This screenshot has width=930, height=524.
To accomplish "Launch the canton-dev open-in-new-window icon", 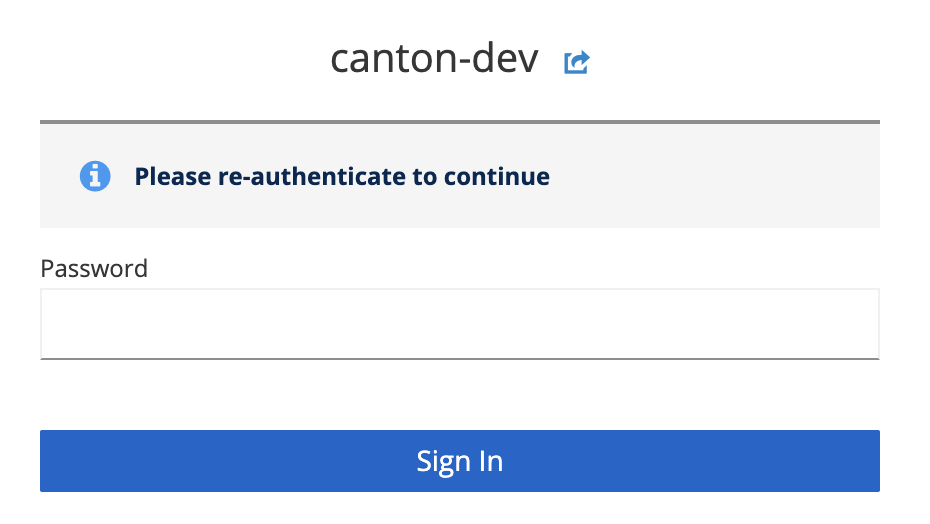I will pos(577,63).
